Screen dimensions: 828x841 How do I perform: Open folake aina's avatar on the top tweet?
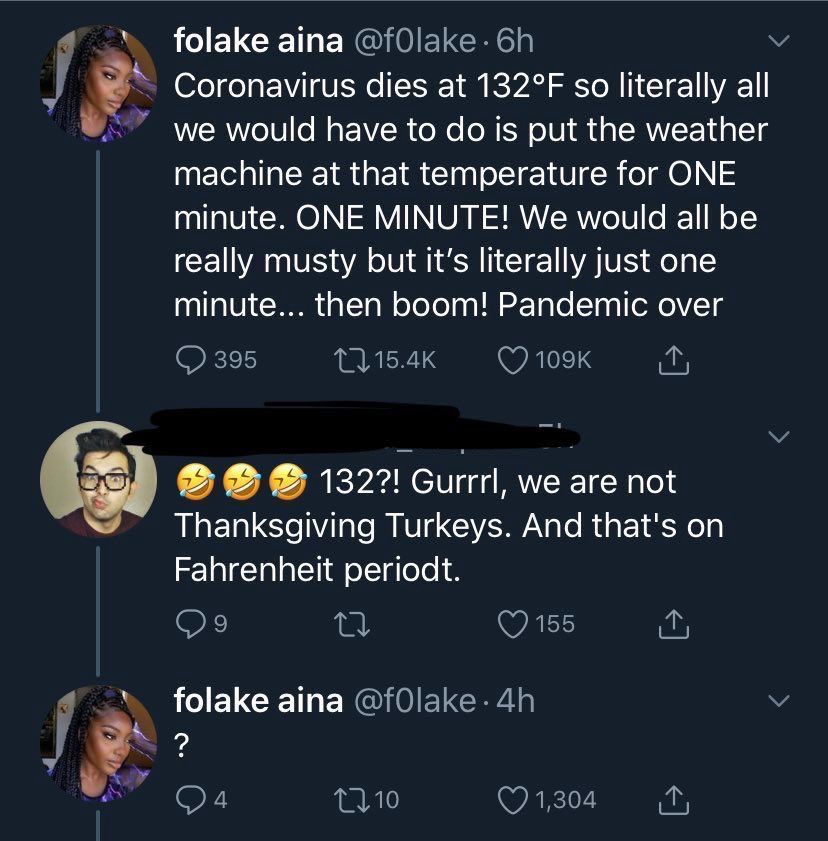point(99,83)
